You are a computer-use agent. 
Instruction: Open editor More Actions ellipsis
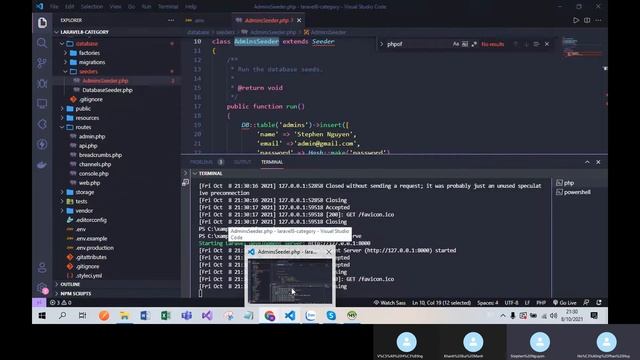[598, 20]
